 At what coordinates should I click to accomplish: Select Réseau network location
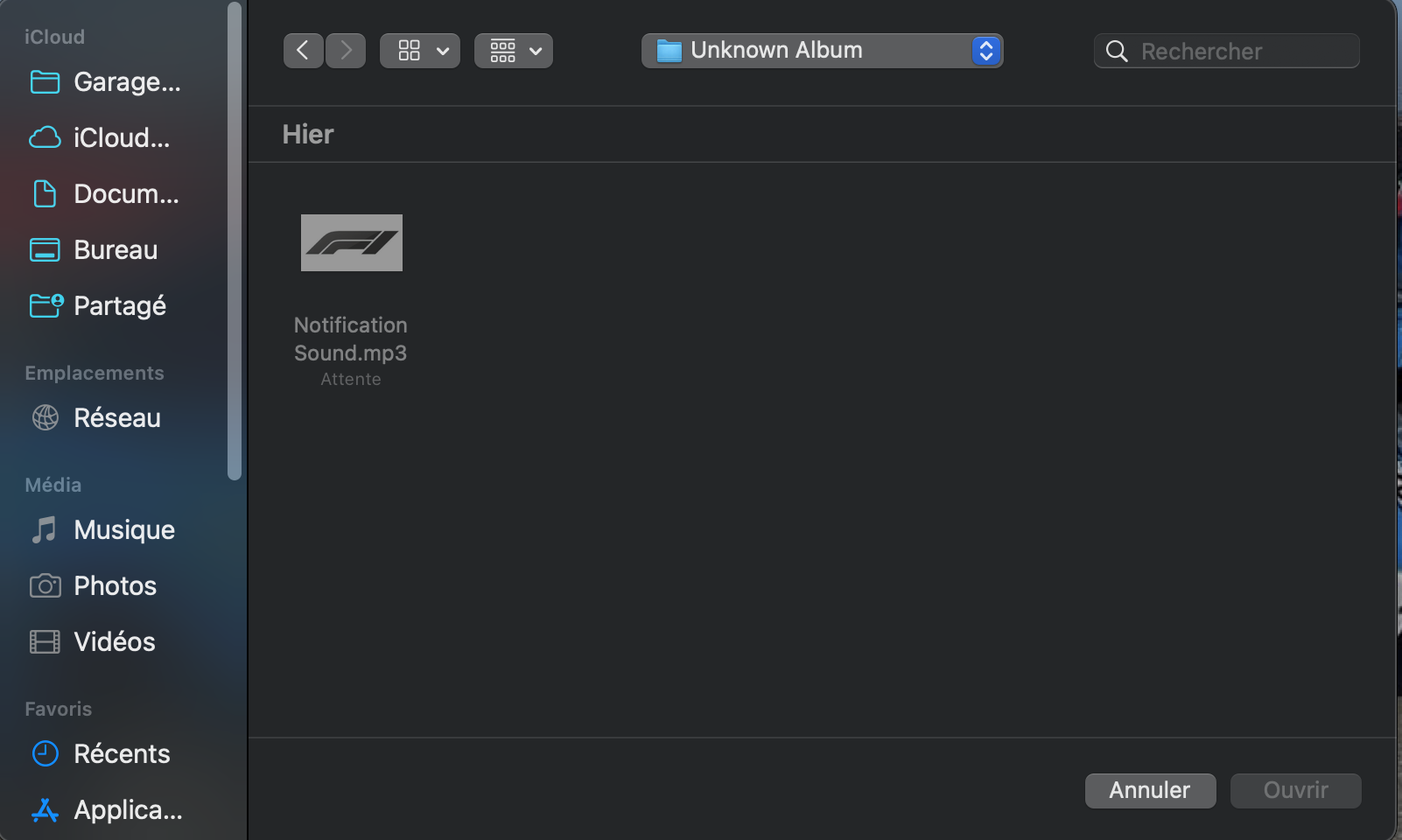95,418
